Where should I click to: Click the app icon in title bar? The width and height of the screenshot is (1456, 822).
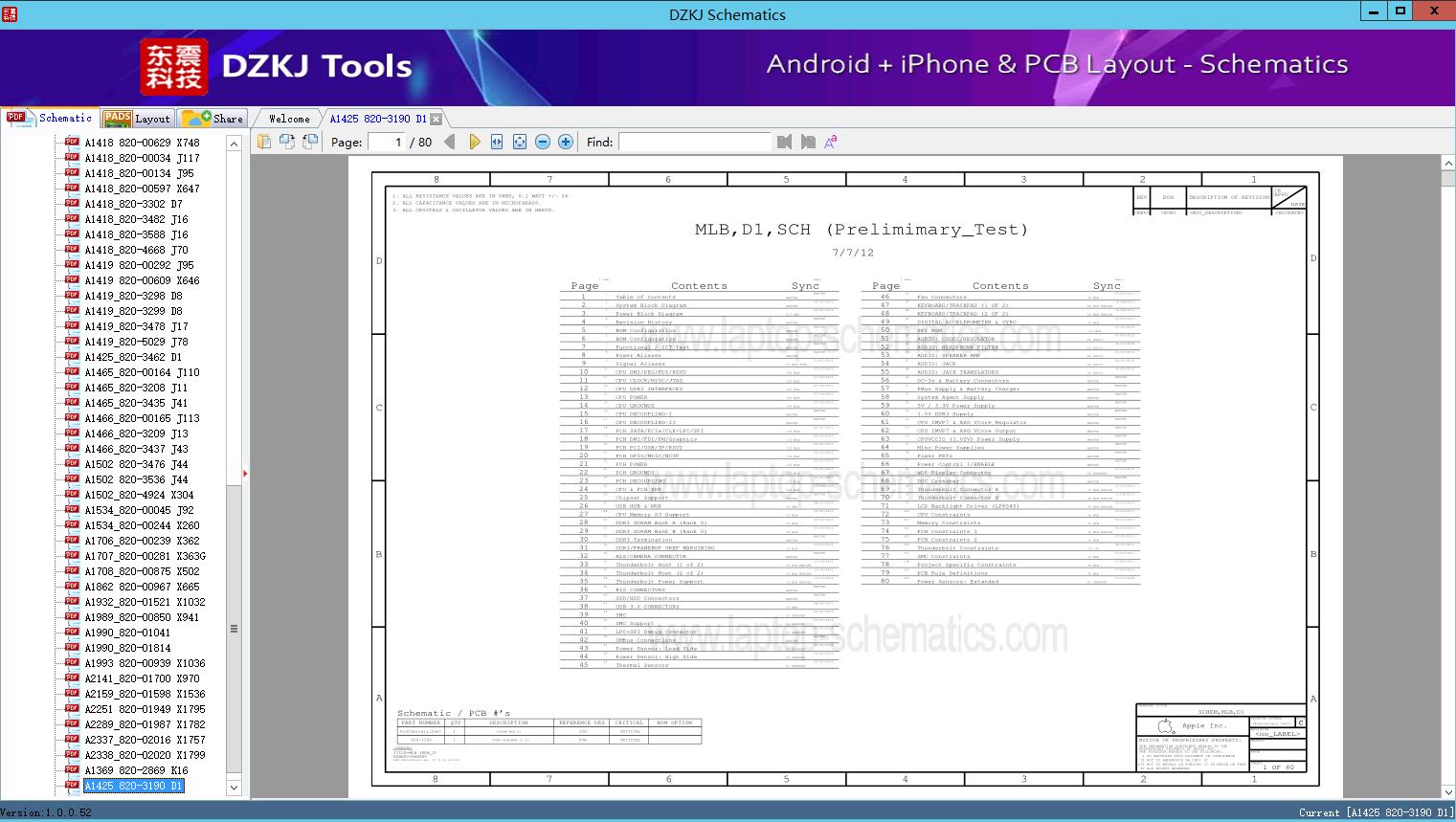(x=9, y=13)
